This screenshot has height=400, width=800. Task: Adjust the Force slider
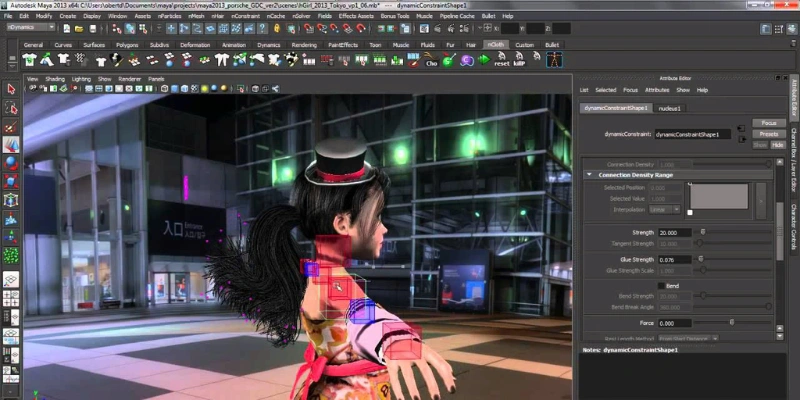733,323
